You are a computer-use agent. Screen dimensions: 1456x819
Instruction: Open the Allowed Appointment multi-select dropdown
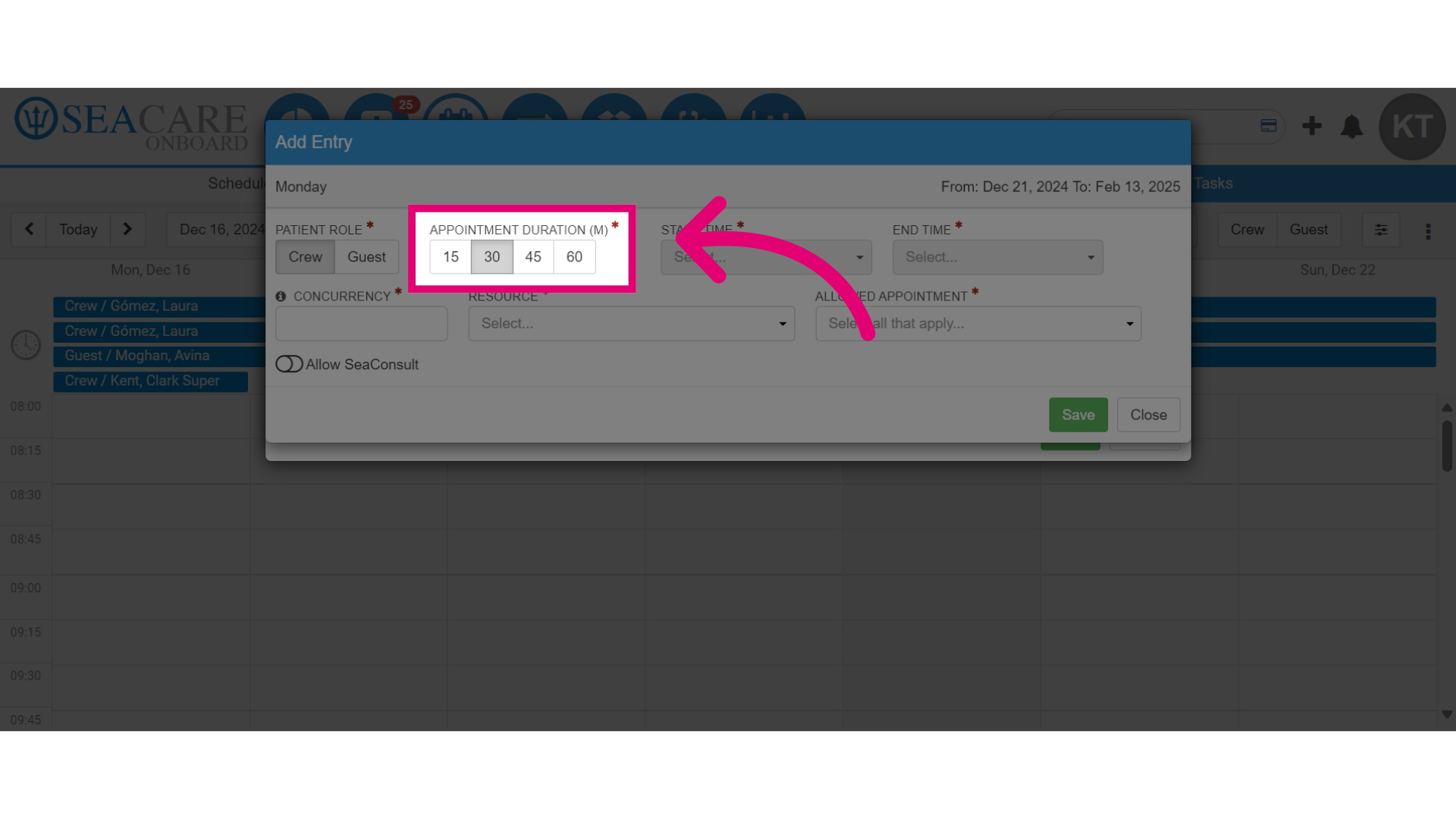coord(978,324)
